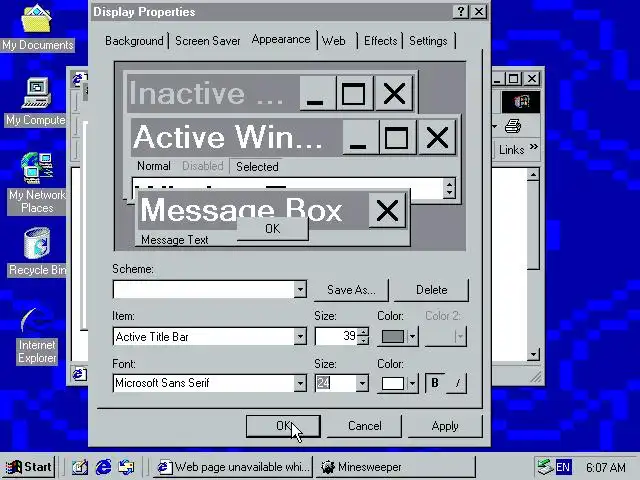The image size is (640, 480).
Task: Confirm with the dialog OK button
Action: tap(283, 426)
